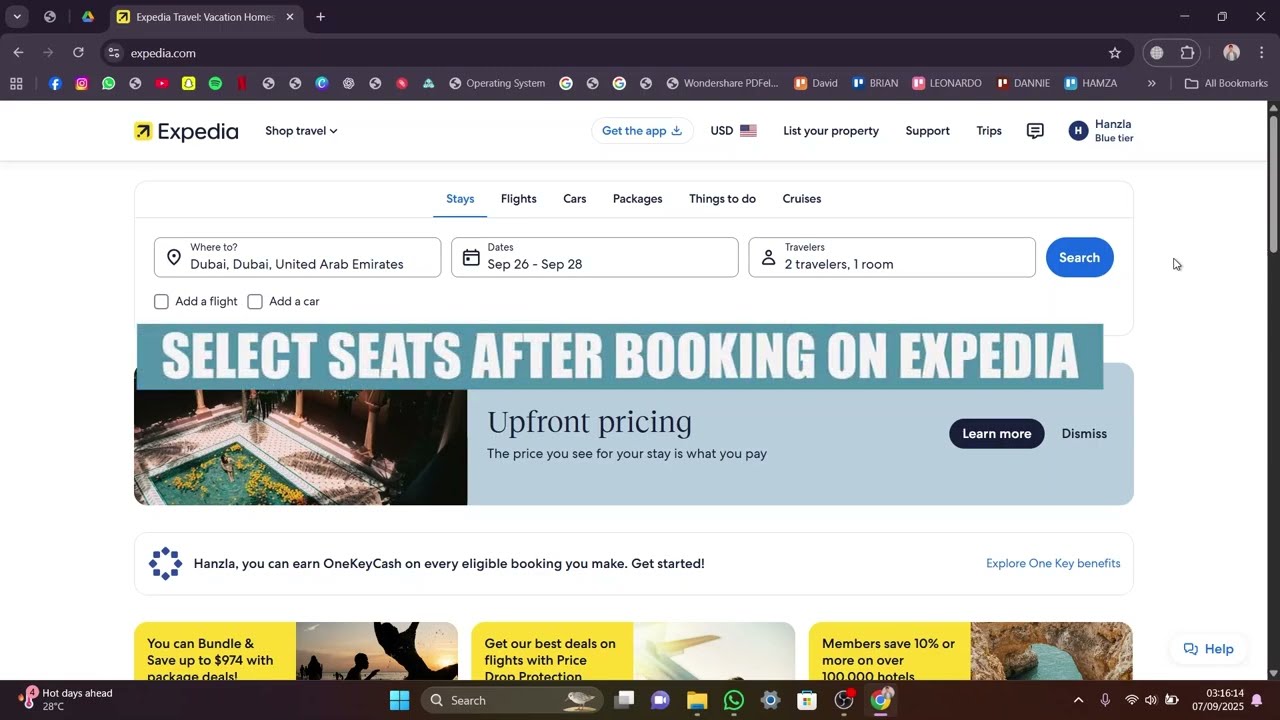Screen dimensions: 1280x720
Task: Open Microsoft Store from the taskbar
Action: coord(807,700)
